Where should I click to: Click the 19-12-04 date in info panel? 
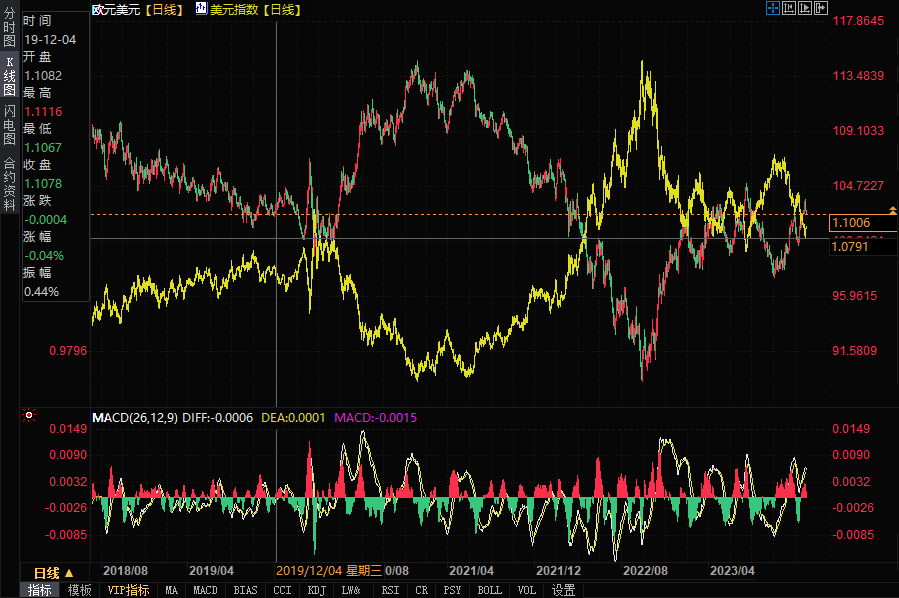pyautogui.click(x=50, y=40)
